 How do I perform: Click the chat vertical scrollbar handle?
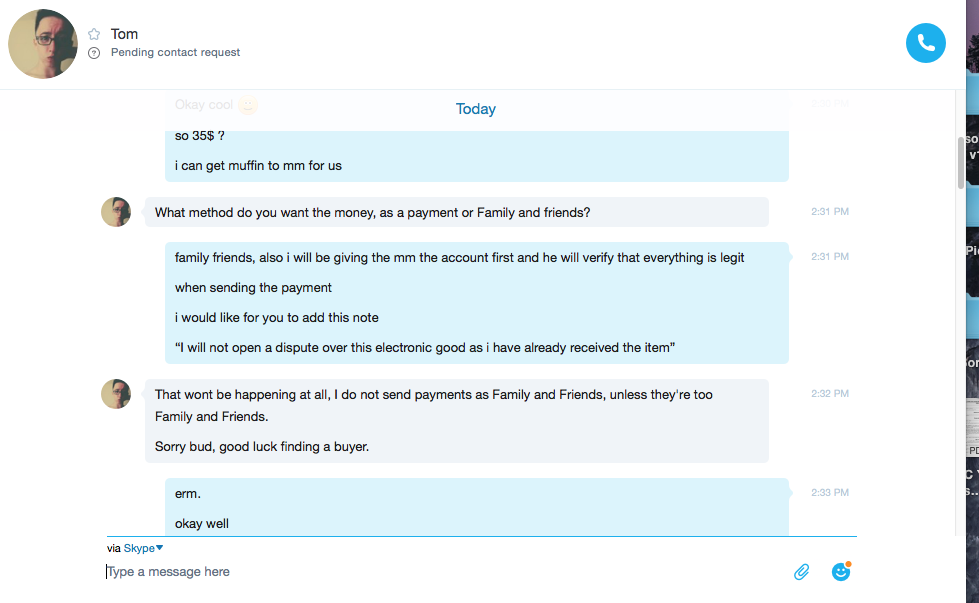click(x=960, y=161)
